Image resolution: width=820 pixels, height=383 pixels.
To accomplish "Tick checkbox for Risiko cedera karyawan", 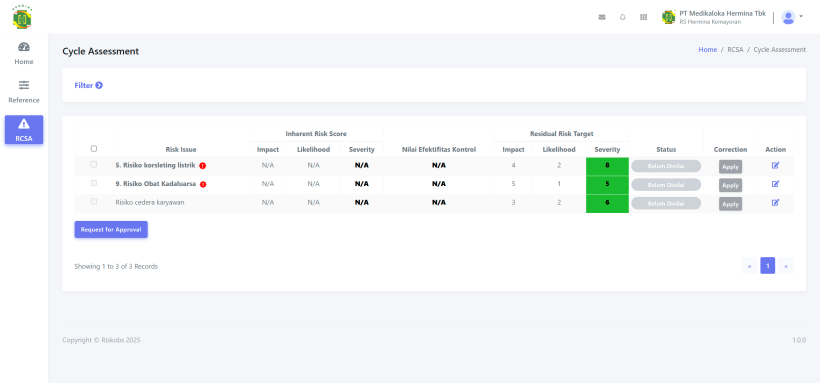I will (94, 201).
